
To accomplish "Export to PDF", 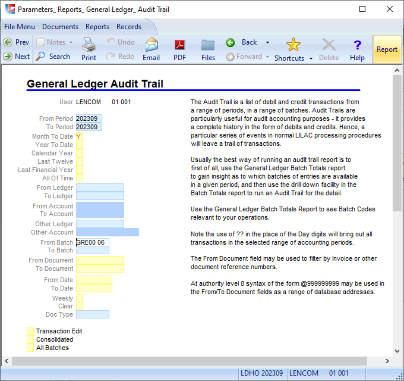I will pyautogui.click(x=180, y=49).
